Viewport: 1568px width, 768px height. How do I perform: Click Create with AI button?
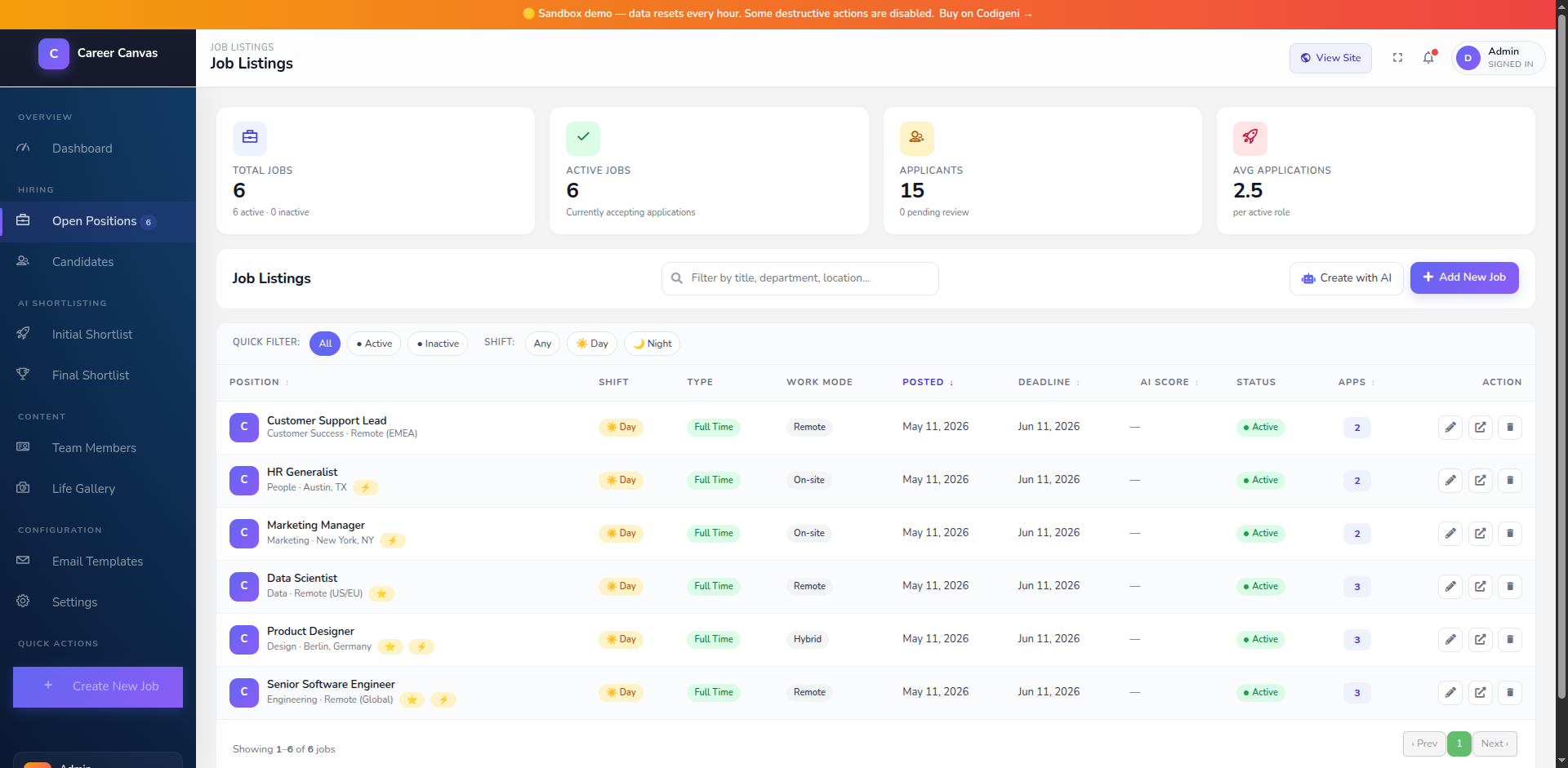pos(1346,278)
